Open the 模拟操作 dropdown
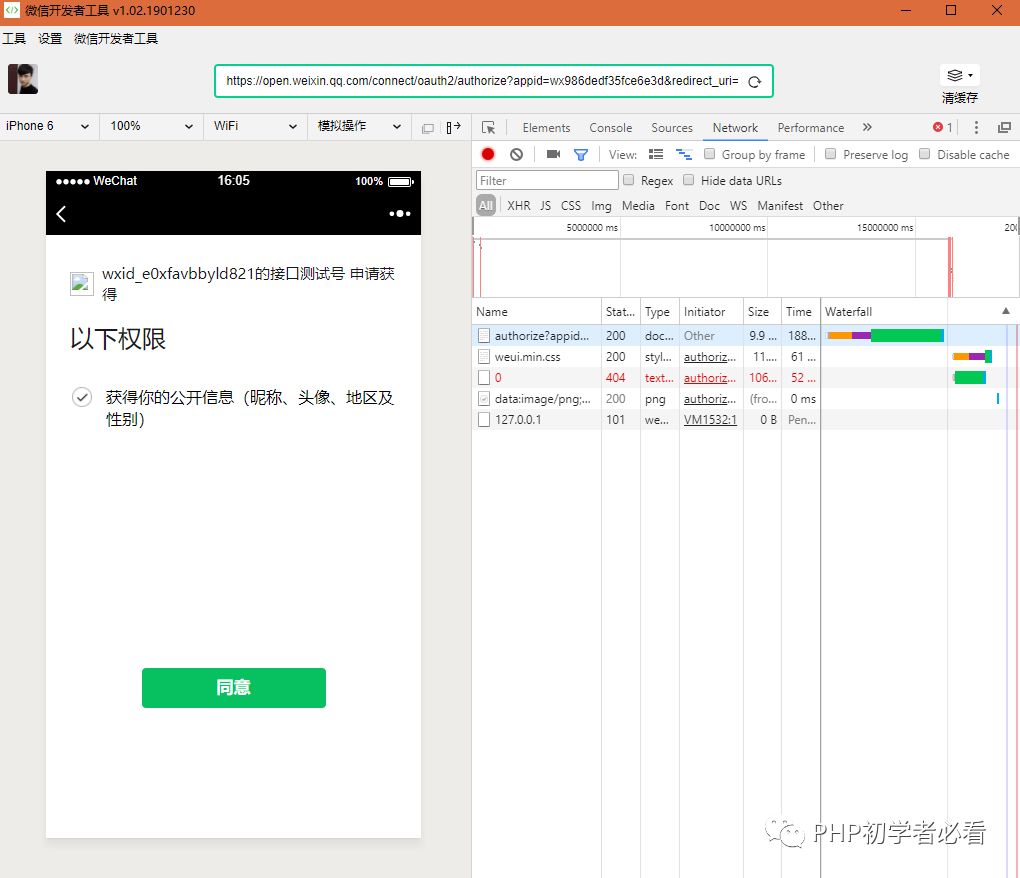Image resolution: width=1020 pixels, height=878 pixels. (359, 126)
